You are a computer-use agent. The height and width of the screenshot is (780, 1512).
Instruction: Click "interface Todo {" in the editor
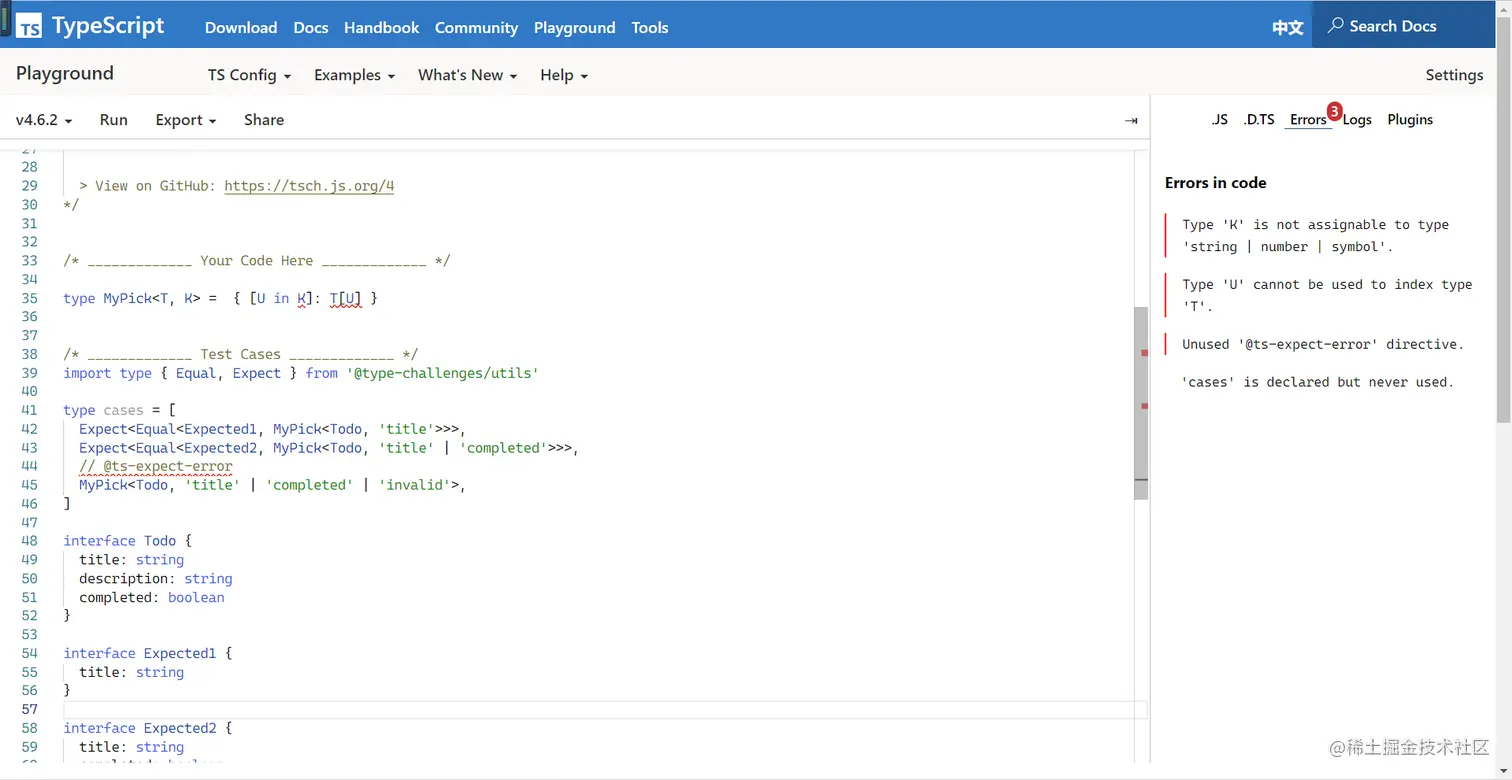point(128,541)
